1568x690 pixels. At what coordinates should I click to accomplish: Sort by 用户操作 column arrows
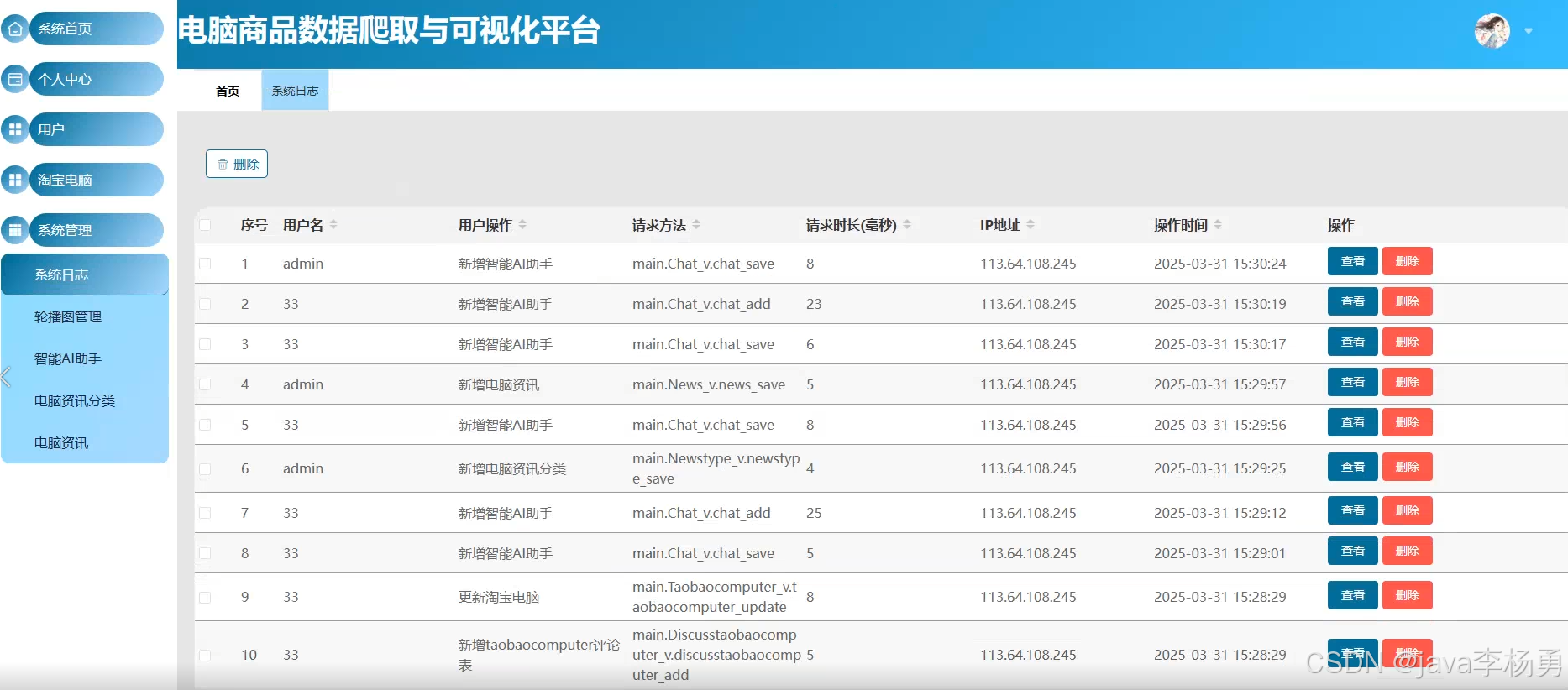click(x=522, y=225)
